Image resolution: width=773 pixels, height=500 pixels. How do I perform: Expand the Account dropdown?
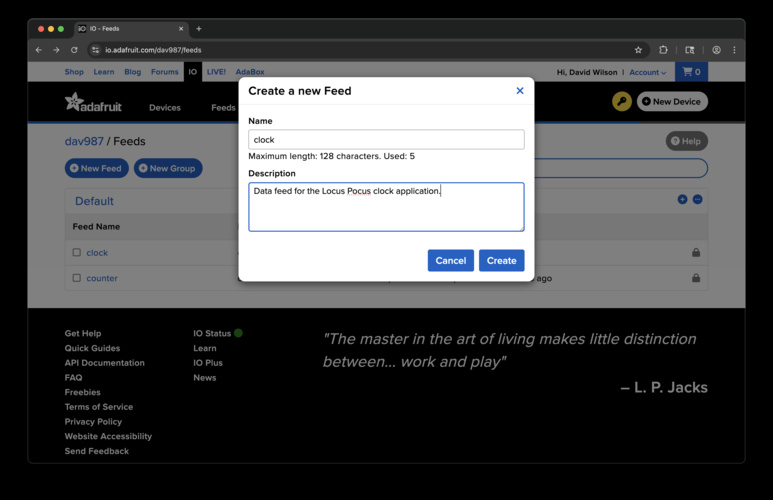click(x=647, y=72)
